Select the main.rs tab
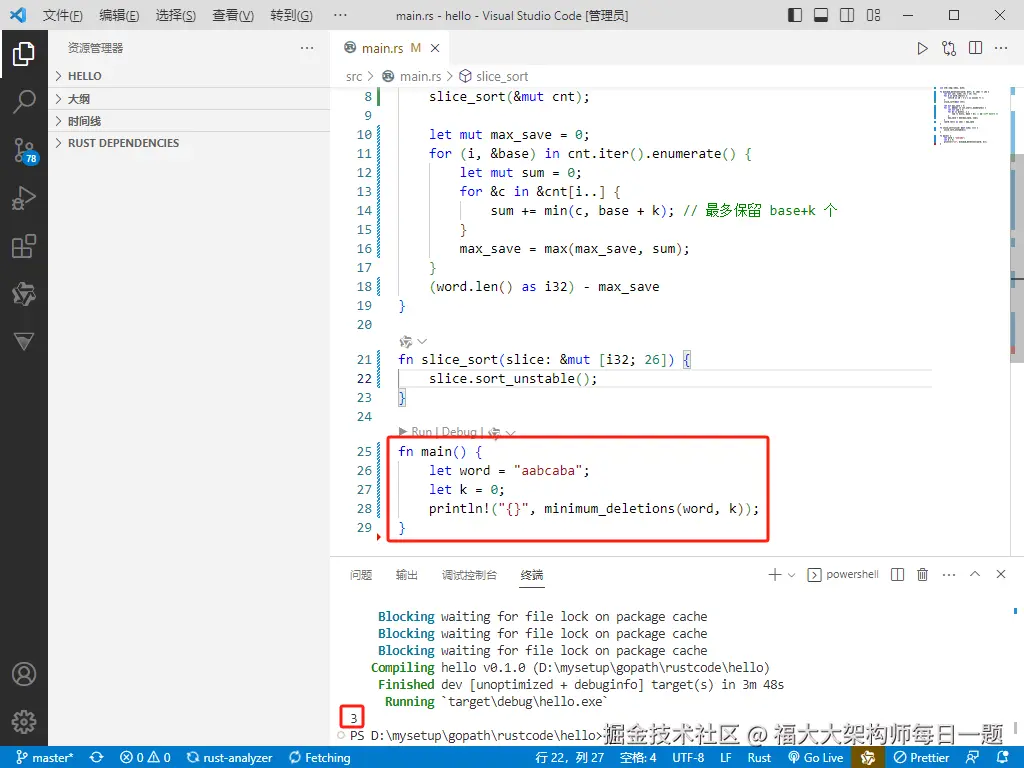The image size is (1024, 768). click(391, 48)
